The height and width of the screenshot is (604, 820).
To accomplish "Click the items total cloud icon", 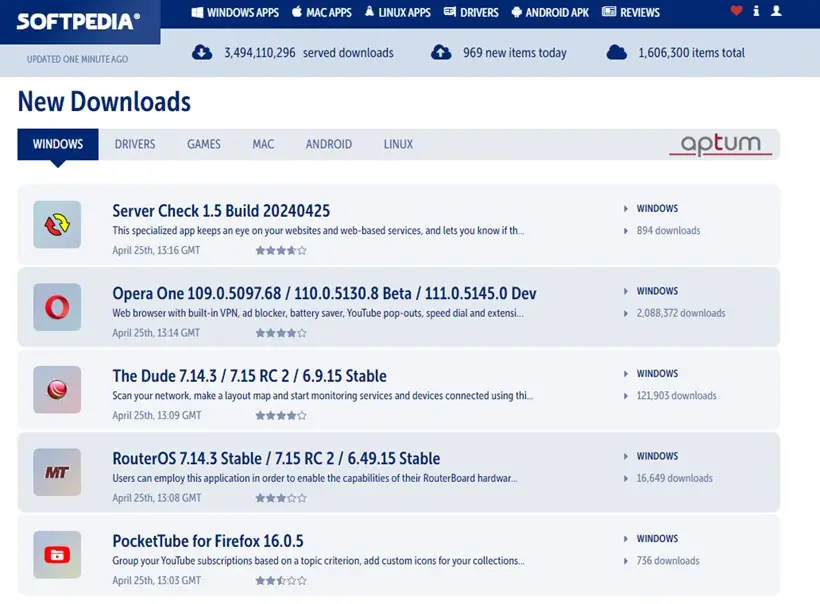I will (617, 52).
